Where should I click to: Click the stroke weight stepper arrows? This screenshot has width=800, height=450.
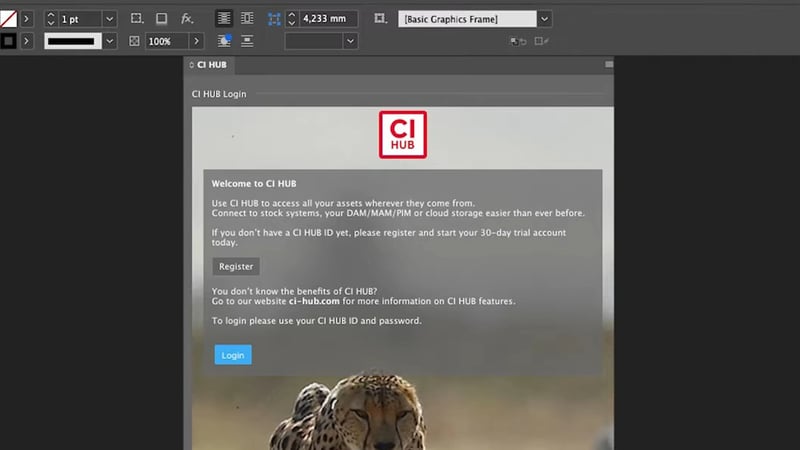51,19
